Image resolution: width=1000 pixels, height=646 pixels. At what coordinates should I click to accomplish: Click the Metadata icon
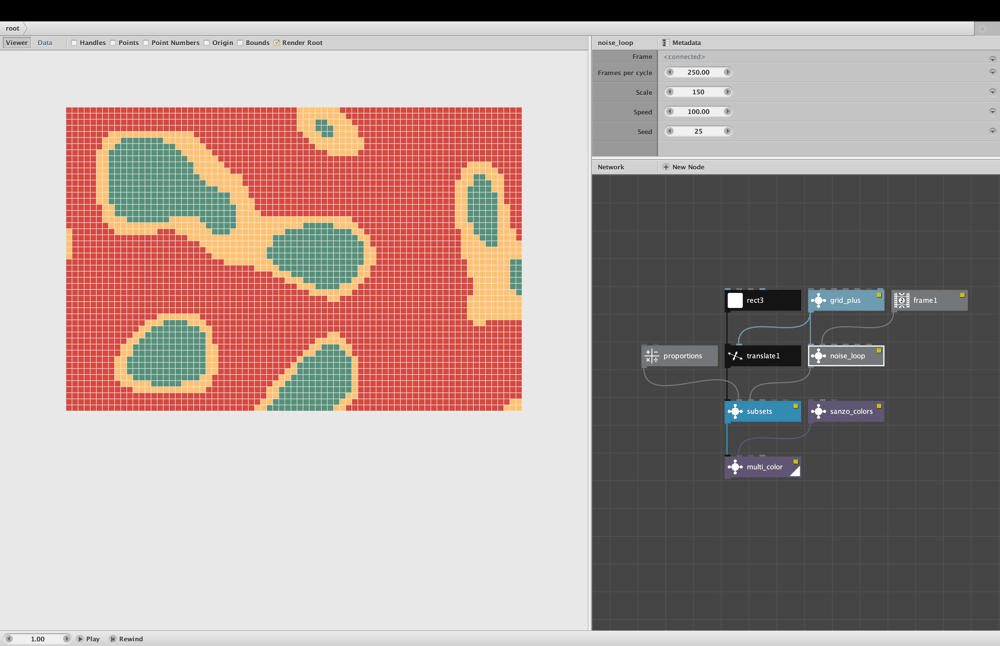665,43
